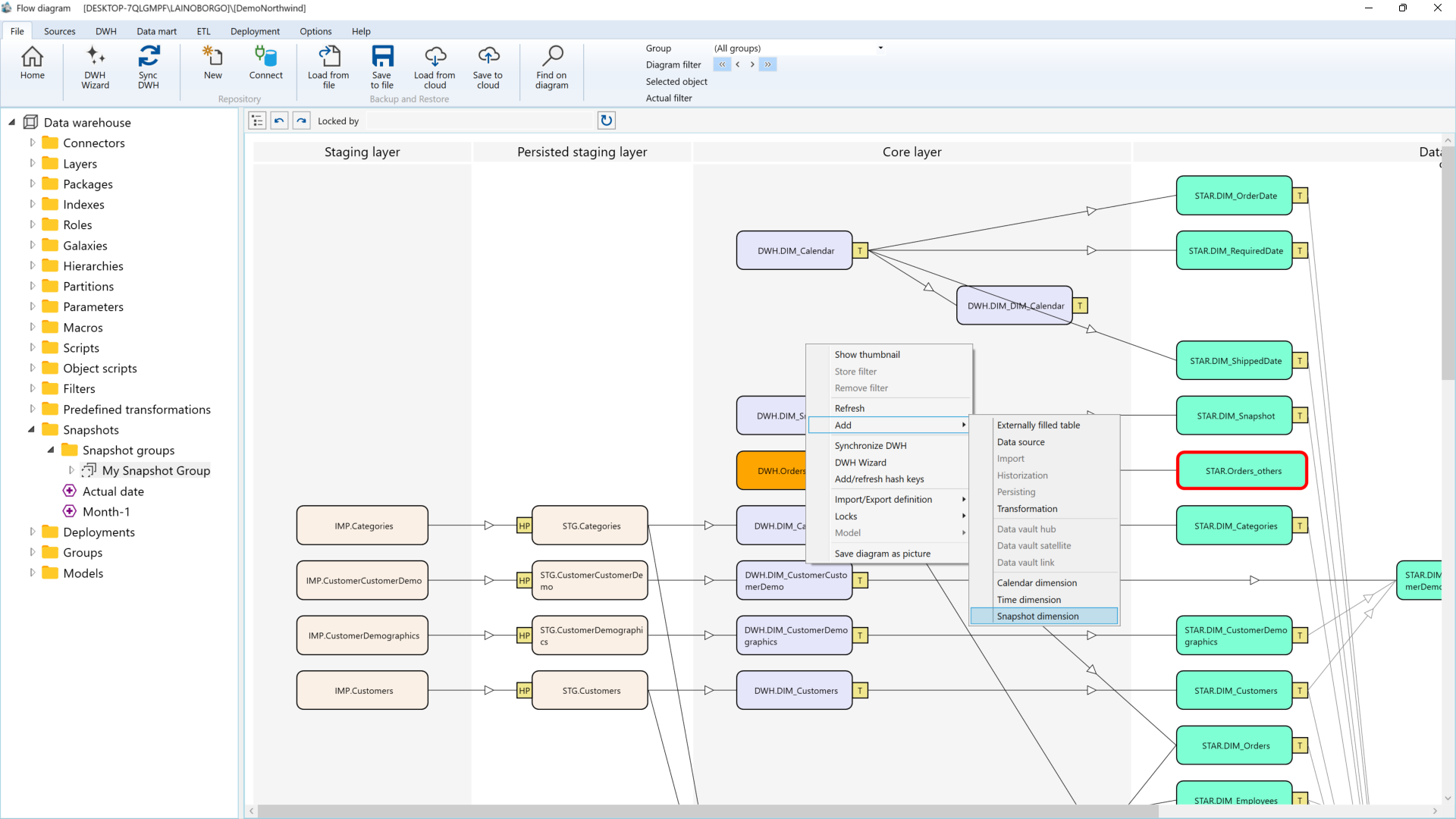Click Show thumbnail in context menu

(889, 354)
